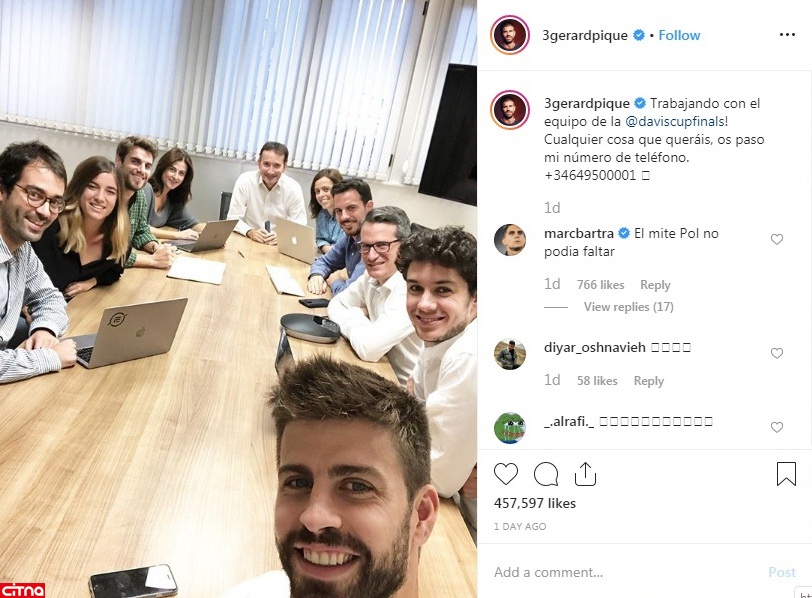Like diyar_oshnavieh's comment with its heart
This screenshot has height=598, width=812.
[776, 353]
